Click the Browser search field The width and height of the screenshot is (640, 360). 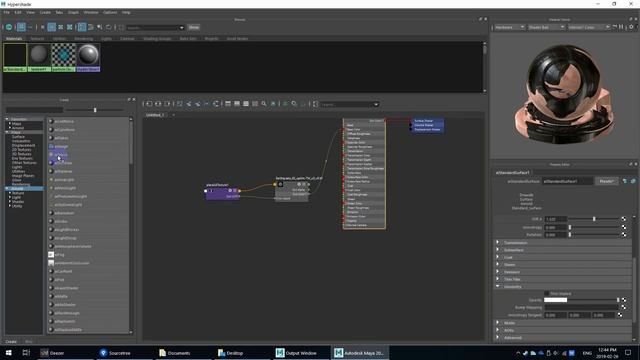tap(155, 27)
